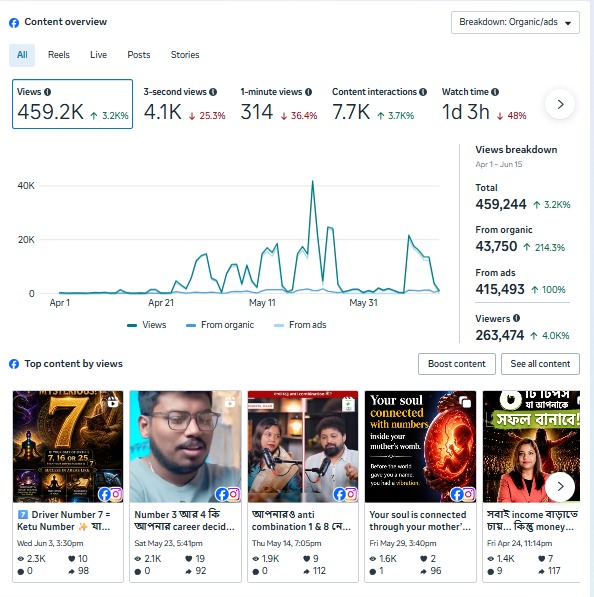Open the Number 3 and 4 career thumbnail
This screenshot has height=597, width=594.
click(x=185, y=447)
